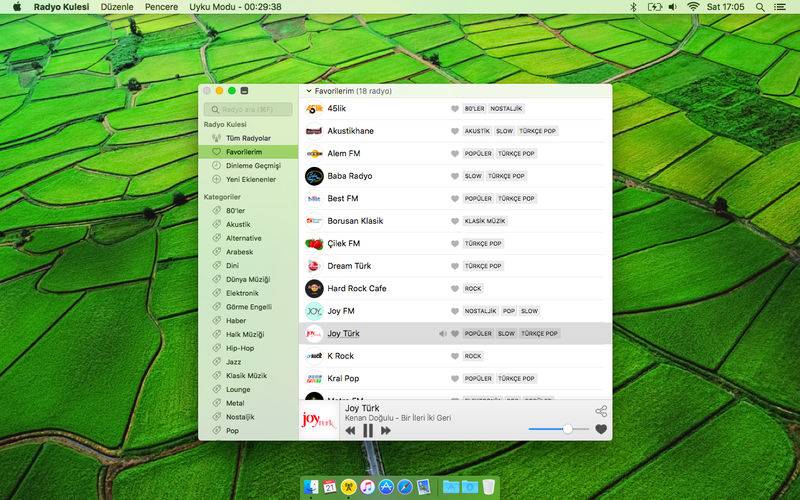Image resolution: width=800 pixels, height=500 pixels.
Task: Open the Düzenle menu
Action: (x=117, y=7)
